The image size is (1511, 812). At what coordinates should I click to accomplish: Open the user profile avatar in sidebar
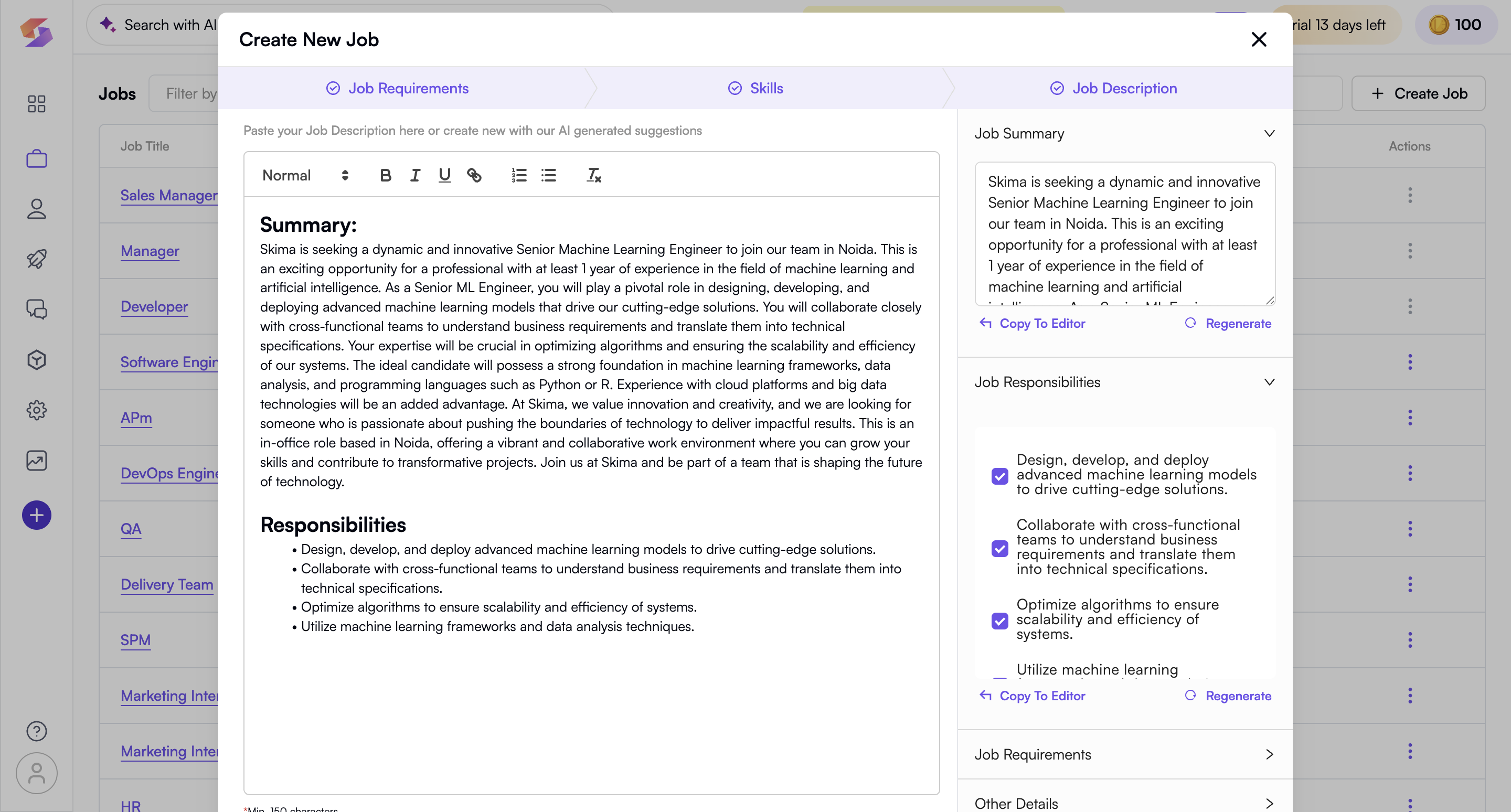36,773
